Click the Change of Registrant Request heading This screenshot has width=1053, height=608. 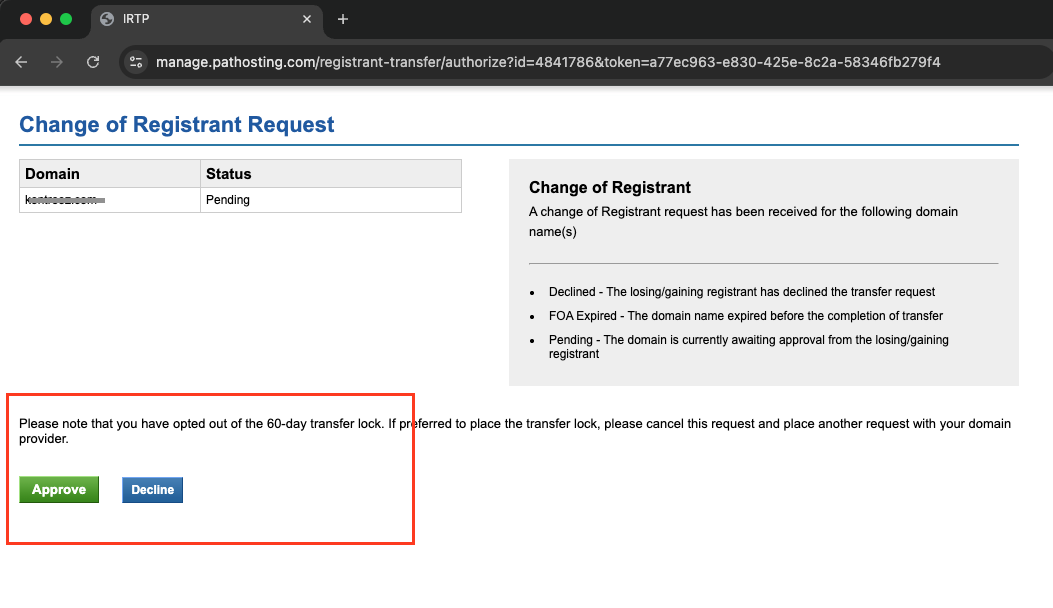(177, 124)
